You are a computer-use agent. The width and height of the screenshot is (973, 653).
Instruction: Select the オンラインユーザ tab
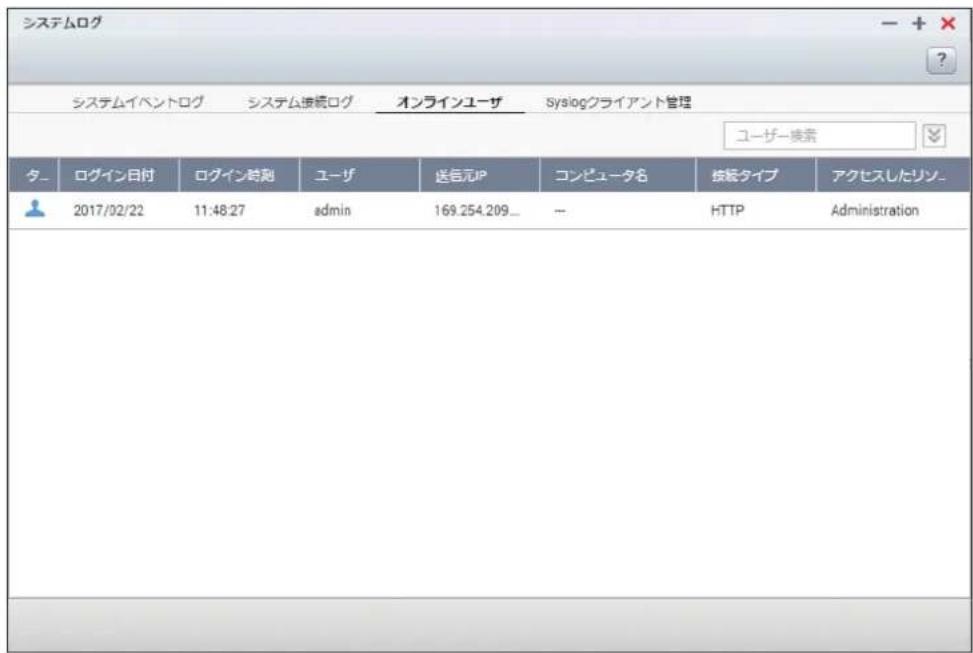pyautogui.click(x=449, y=102)
